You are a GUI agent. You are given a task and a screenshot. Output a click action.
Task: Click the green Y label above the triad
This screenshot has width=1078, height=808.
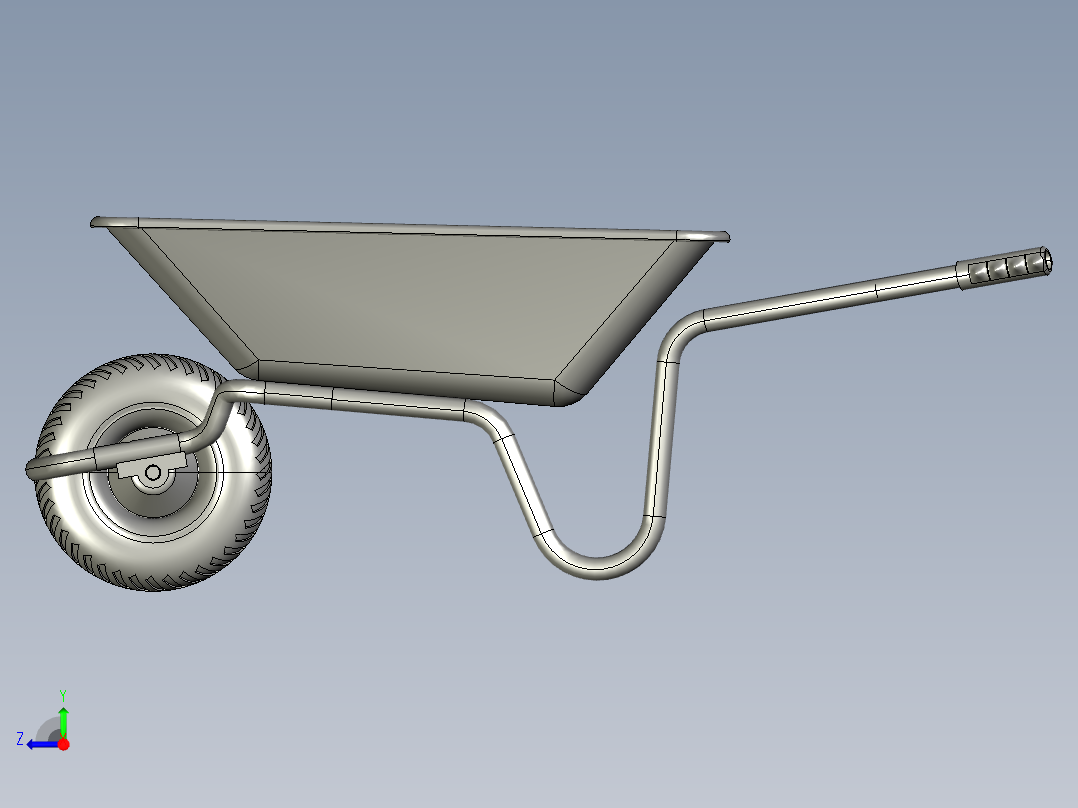[62, 694]
